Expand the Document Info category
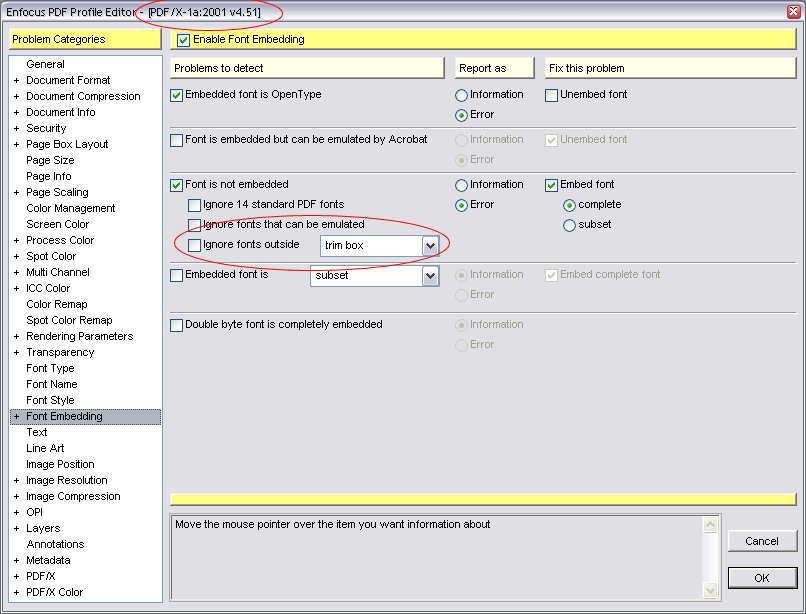 pyautogui.click(x=16, y=113)
